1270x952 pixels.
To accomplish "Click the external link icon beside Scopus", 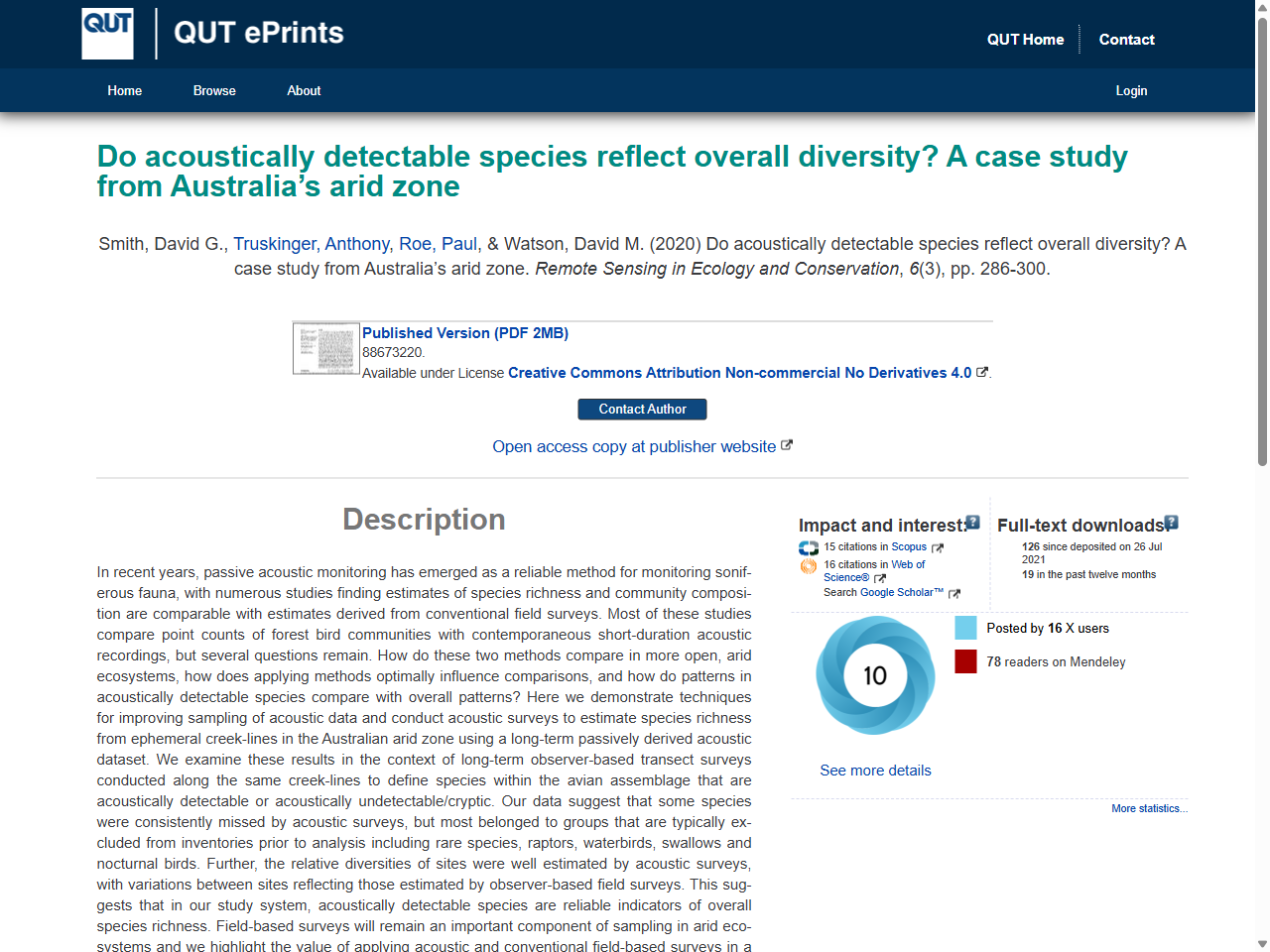I will 937,546.
